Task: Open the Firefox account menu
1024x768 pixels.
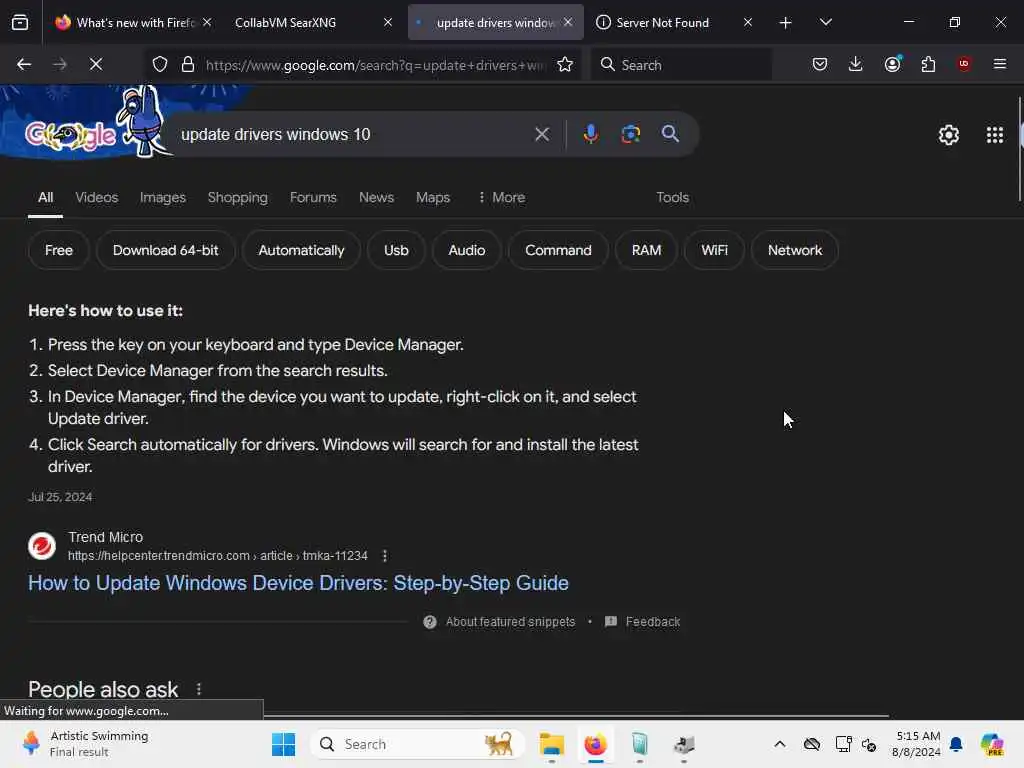Action: 892,64
